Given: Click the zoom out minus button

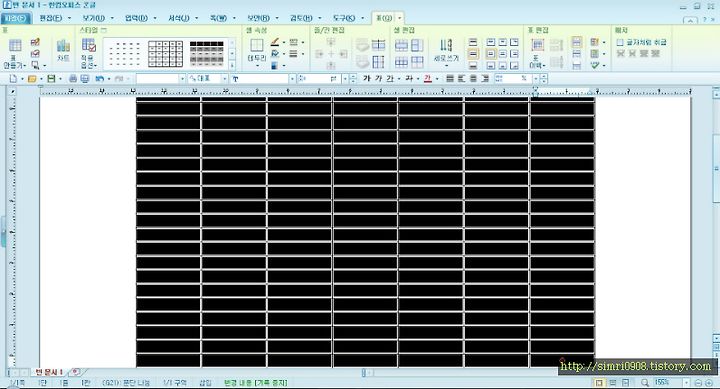Looking at the screenshot, I should (x=698, y=382).
